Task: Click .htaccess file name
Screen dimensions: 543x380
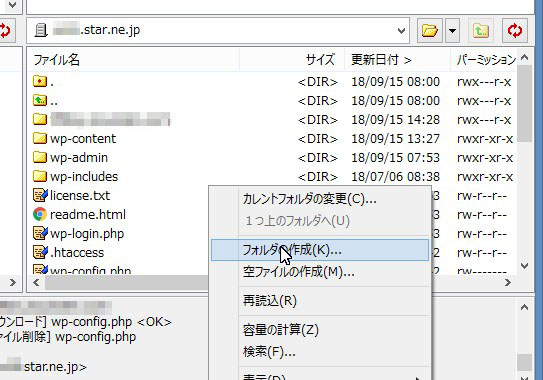Action: point(77,253)
